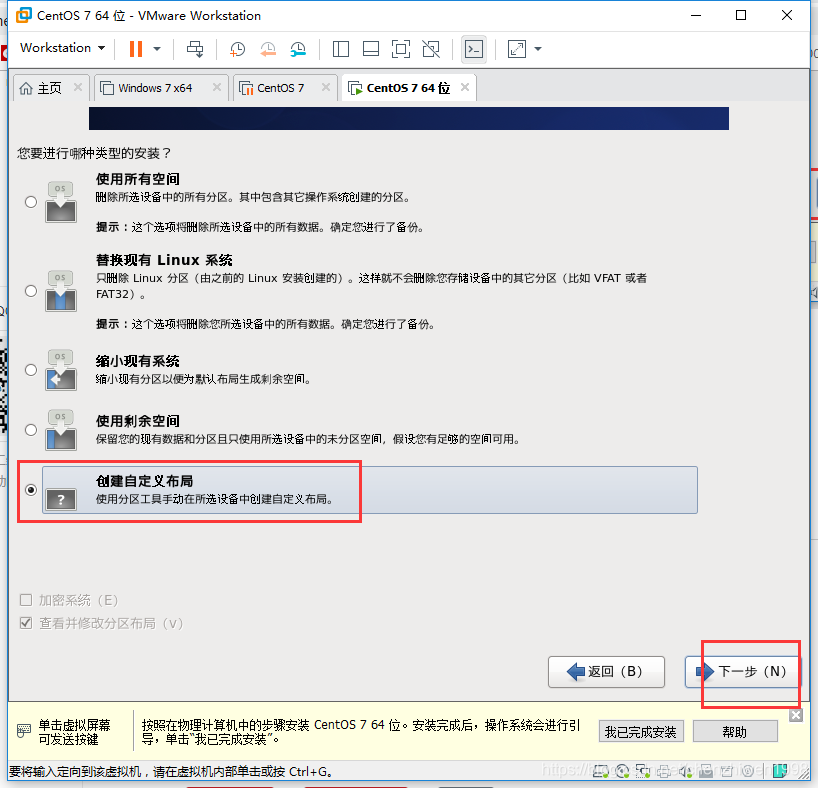Click the hard disk device status icon
This screenshot has width=818, height=788.
600,770
